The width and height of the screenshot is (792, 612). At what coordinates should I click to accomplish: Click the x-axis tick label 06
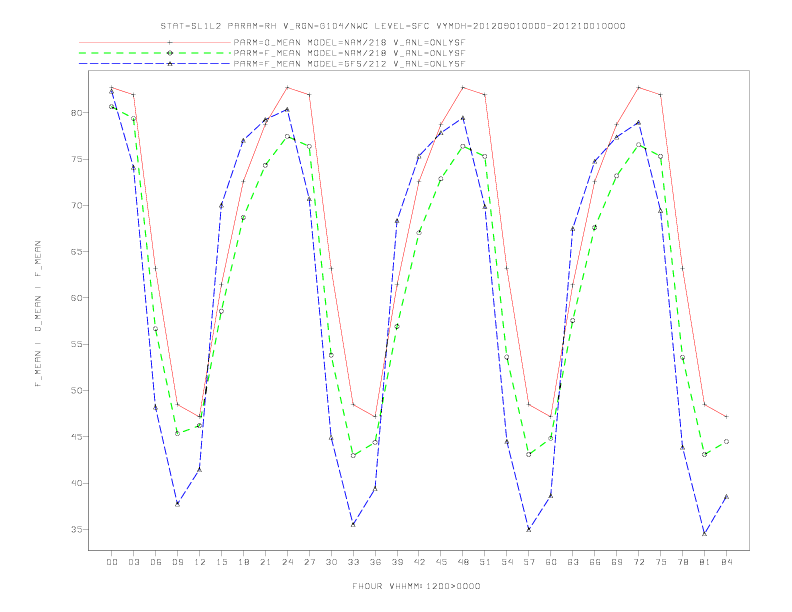click(156, 562)
